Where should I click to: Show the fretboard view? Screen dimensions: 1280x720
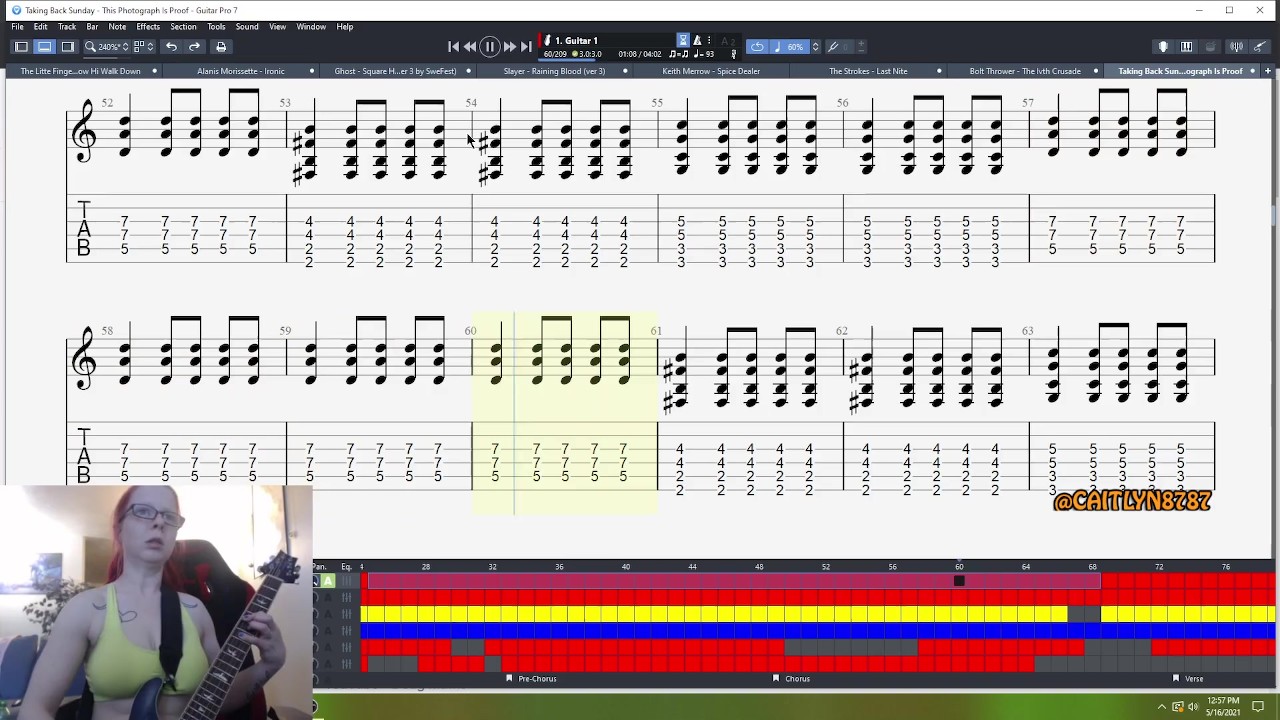(1163, 47)
